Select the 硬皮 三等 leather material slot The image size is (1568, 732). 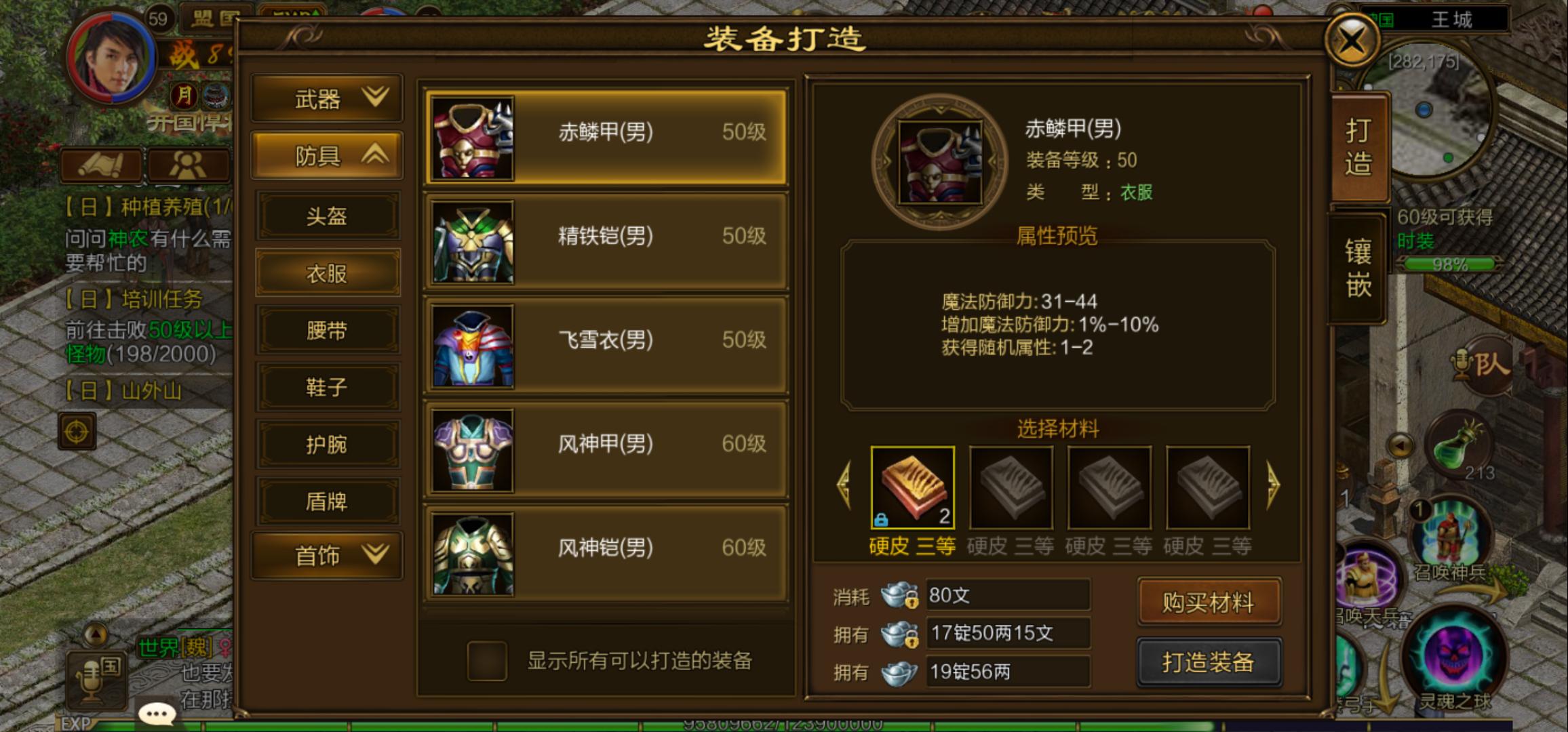[x=912, y=487]
